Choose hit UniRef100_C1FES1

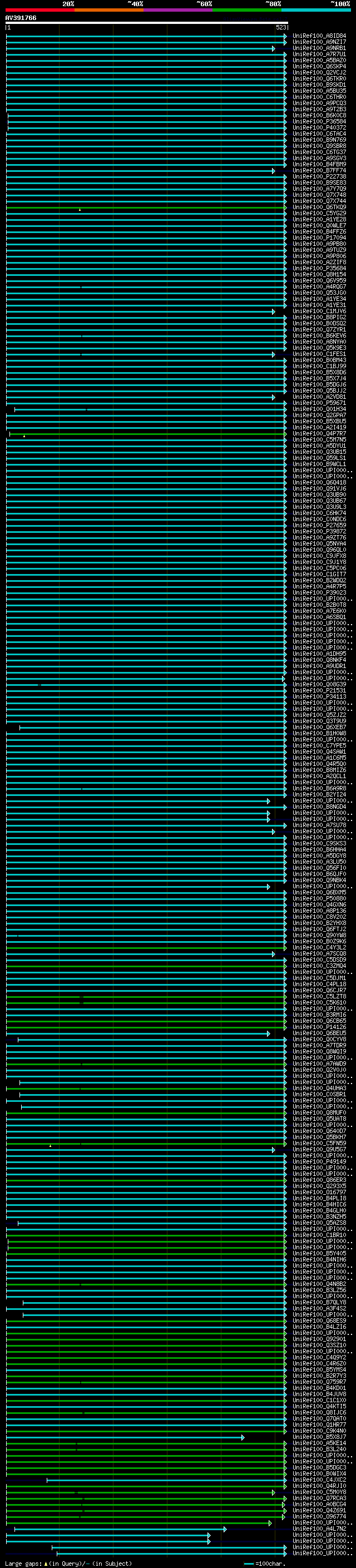[319, 354]
